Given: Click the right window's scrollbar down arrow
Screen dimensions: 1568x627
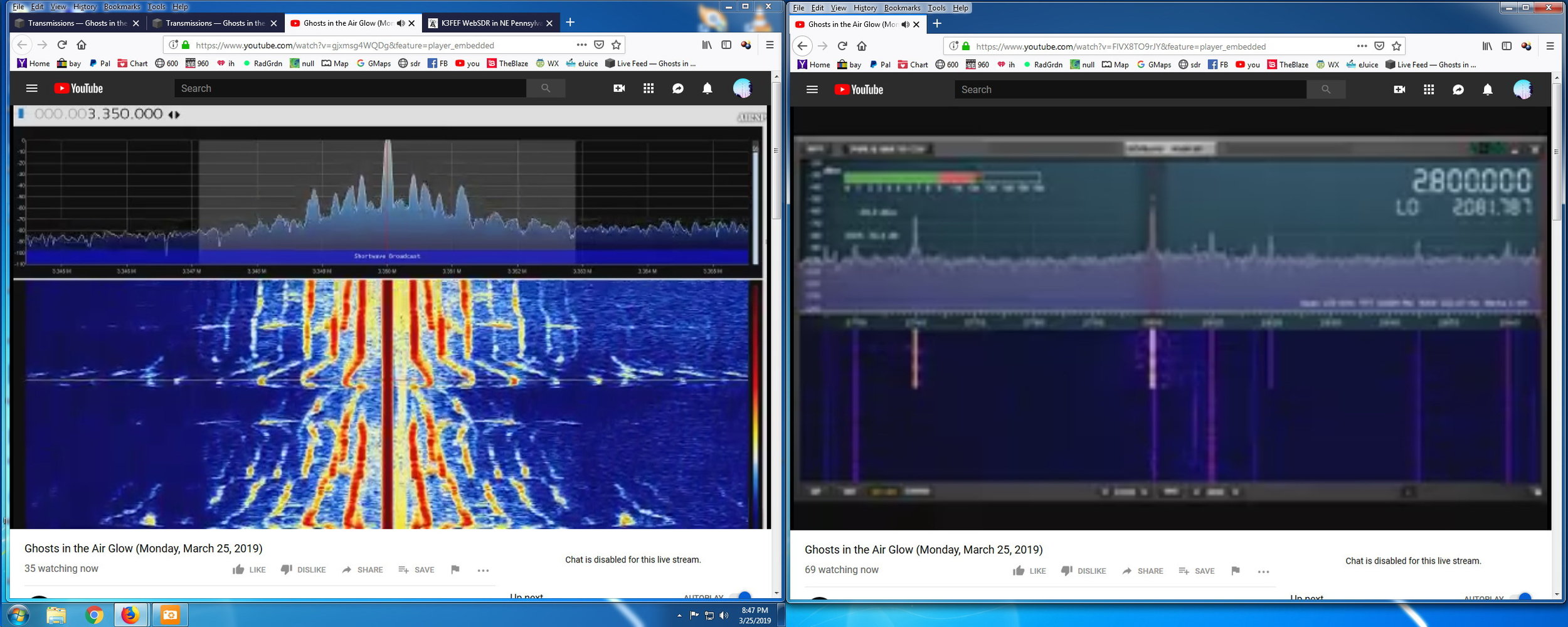Looking at the screenshot, I should (x=1557, y=594).
